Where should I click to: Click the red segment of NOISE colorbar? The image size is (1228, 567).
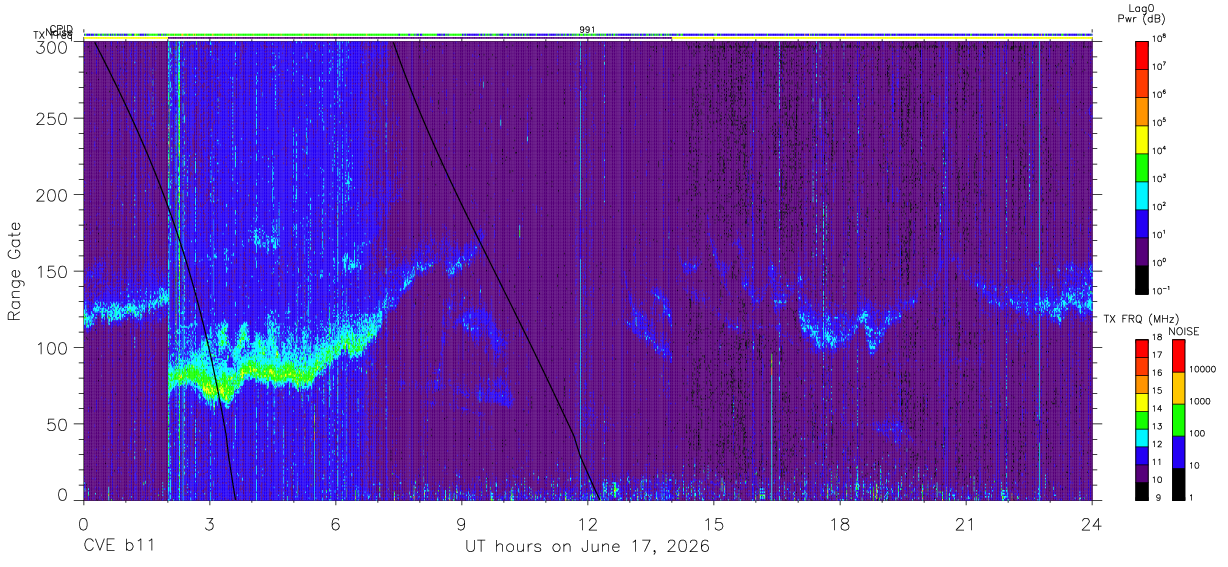coord(1177,356)
